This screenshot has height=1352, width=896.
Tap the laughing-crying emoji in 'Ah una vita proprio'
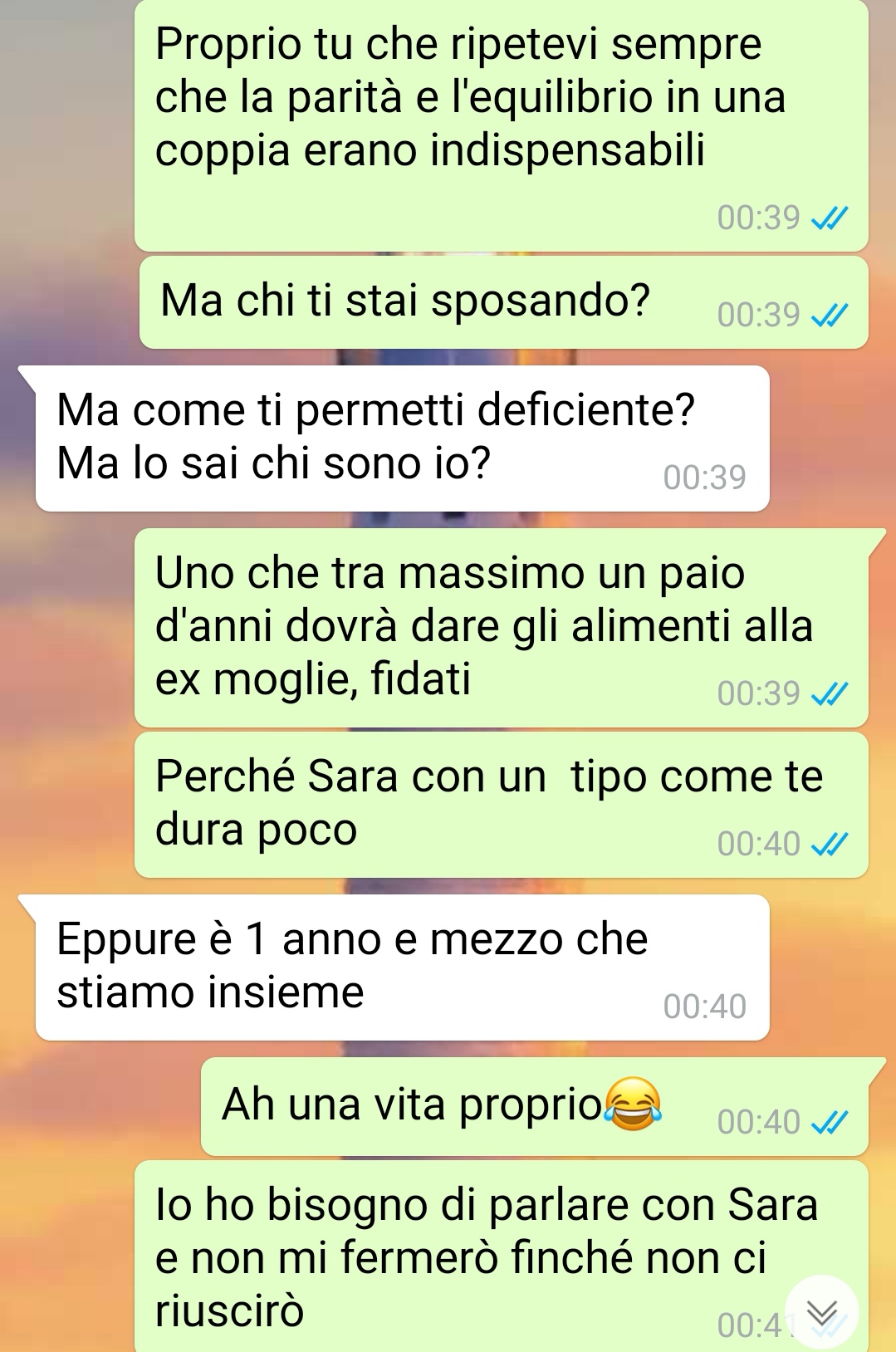tap(633, 1104)
